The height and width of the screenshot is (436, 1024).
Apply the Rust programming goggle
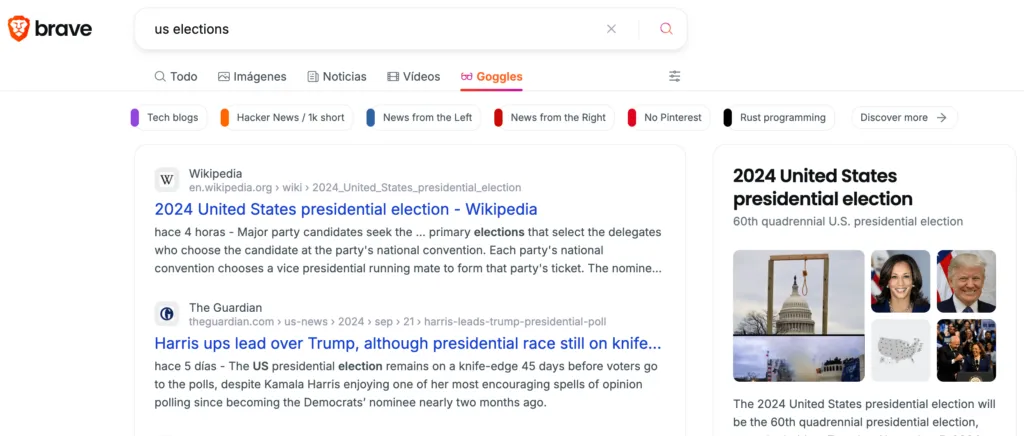779,117
